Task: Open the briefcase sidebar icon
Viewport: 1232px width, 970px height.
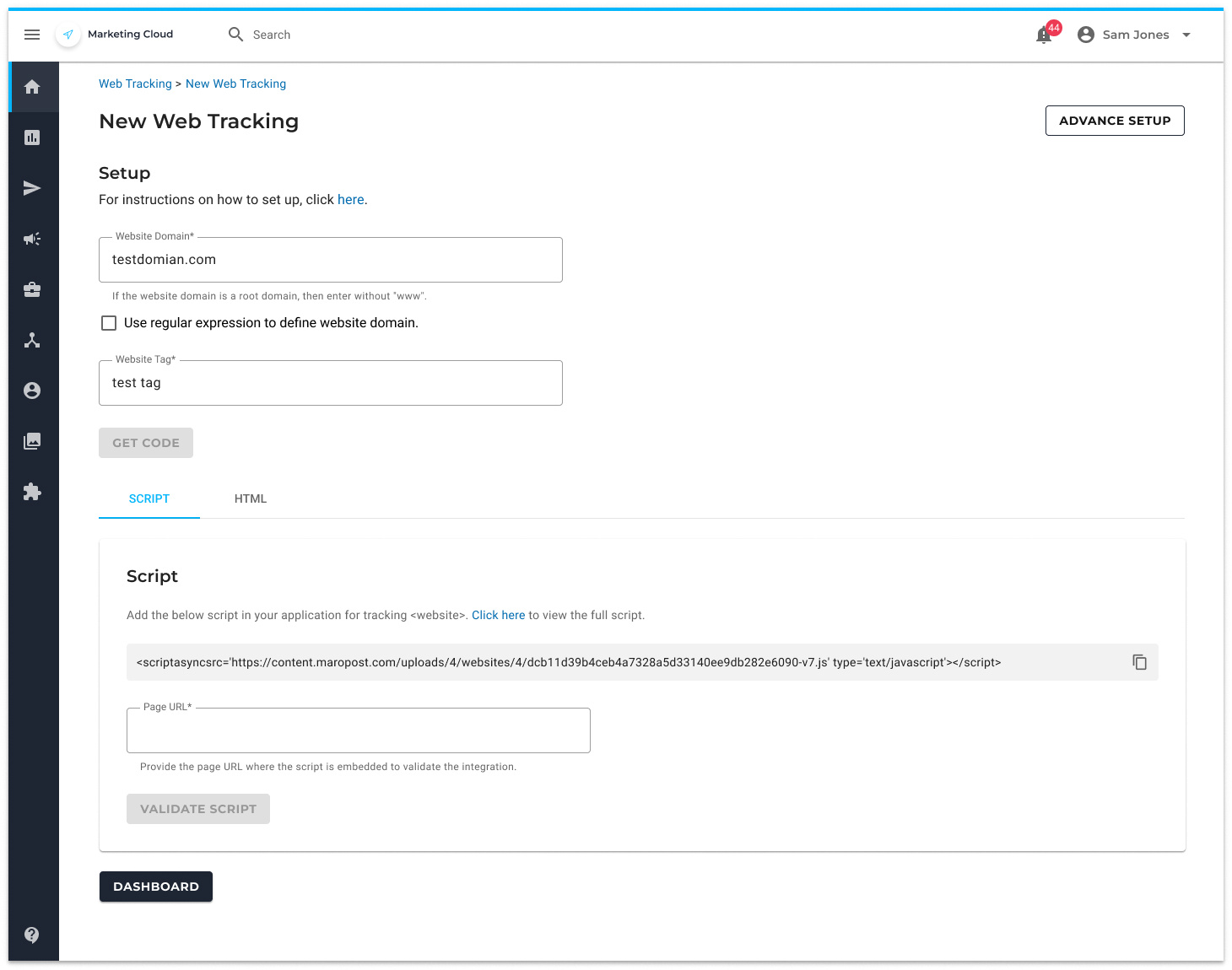Action: coord(32,289)
